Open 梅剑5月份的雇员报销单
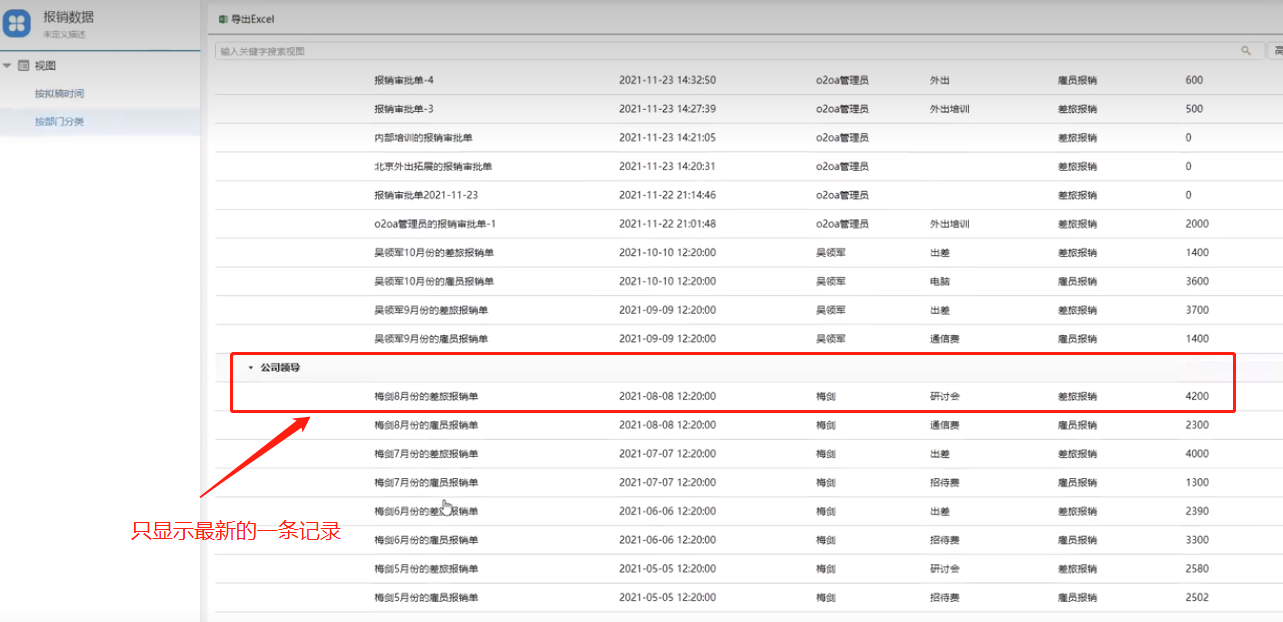The image size is (1283, 622). point(426,598)
